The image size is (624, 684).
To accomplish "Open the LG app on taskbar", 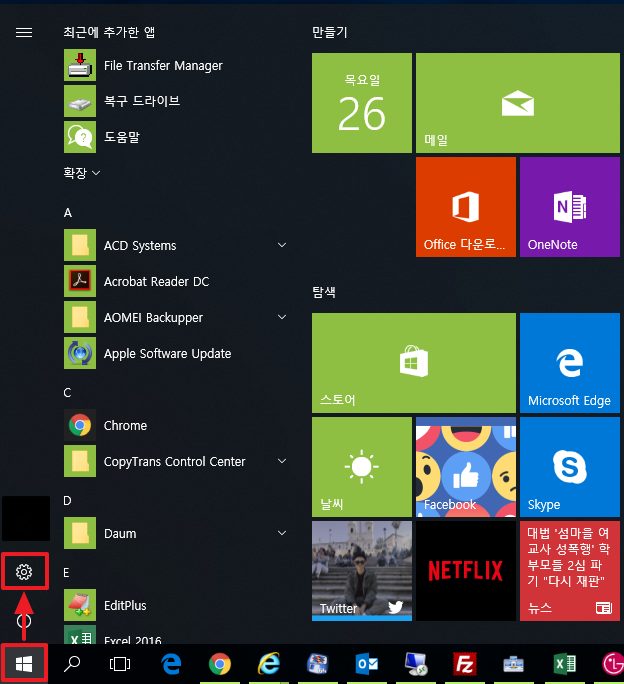I will (x=613, y=664).
